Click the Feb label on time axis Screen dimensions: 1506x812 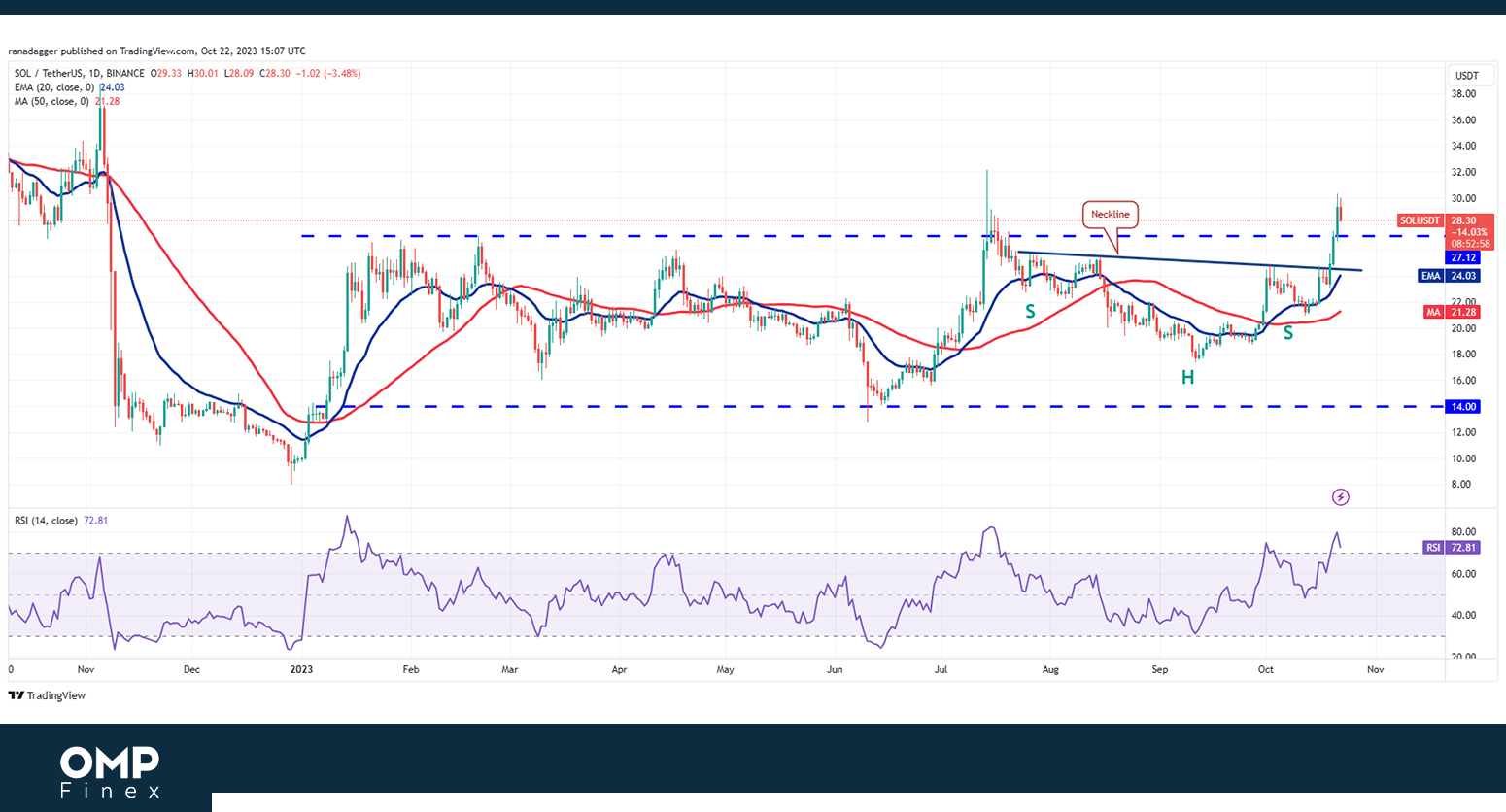pos(411,670)
